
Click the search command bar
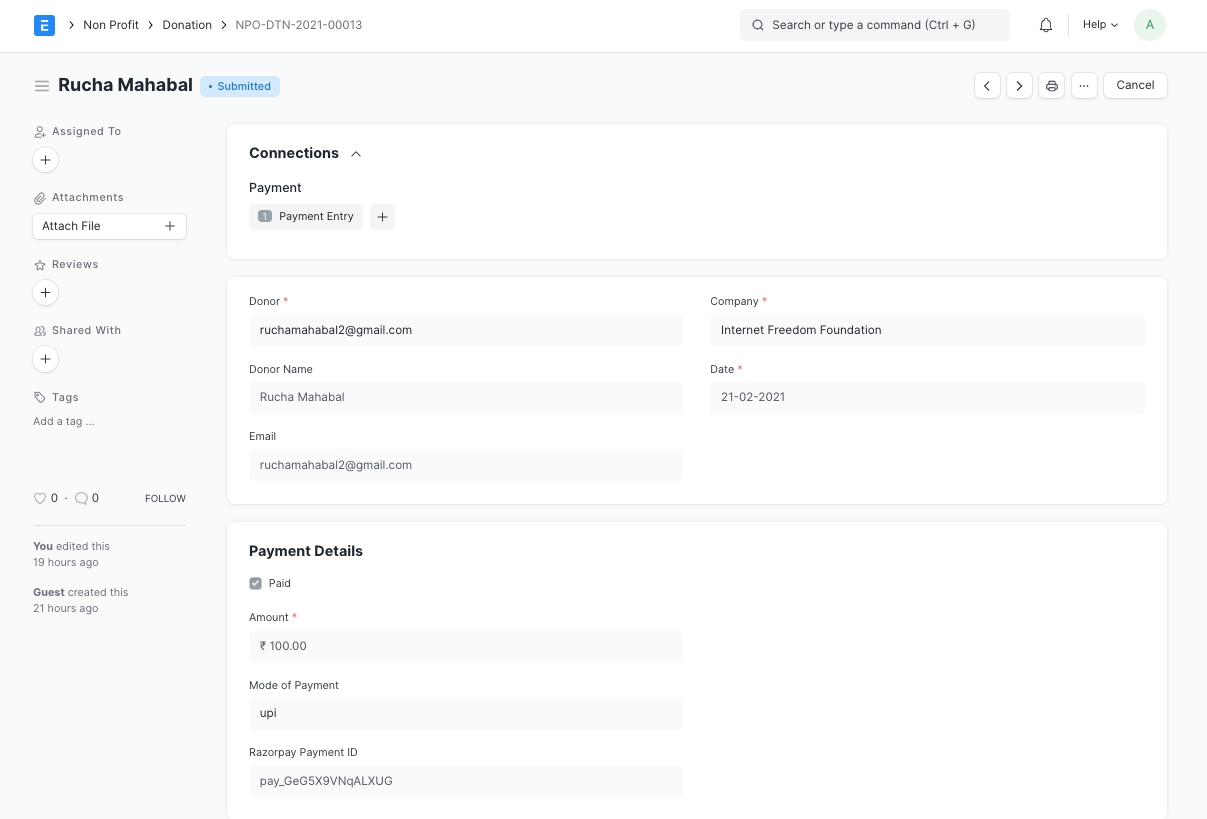coord(874,25)
